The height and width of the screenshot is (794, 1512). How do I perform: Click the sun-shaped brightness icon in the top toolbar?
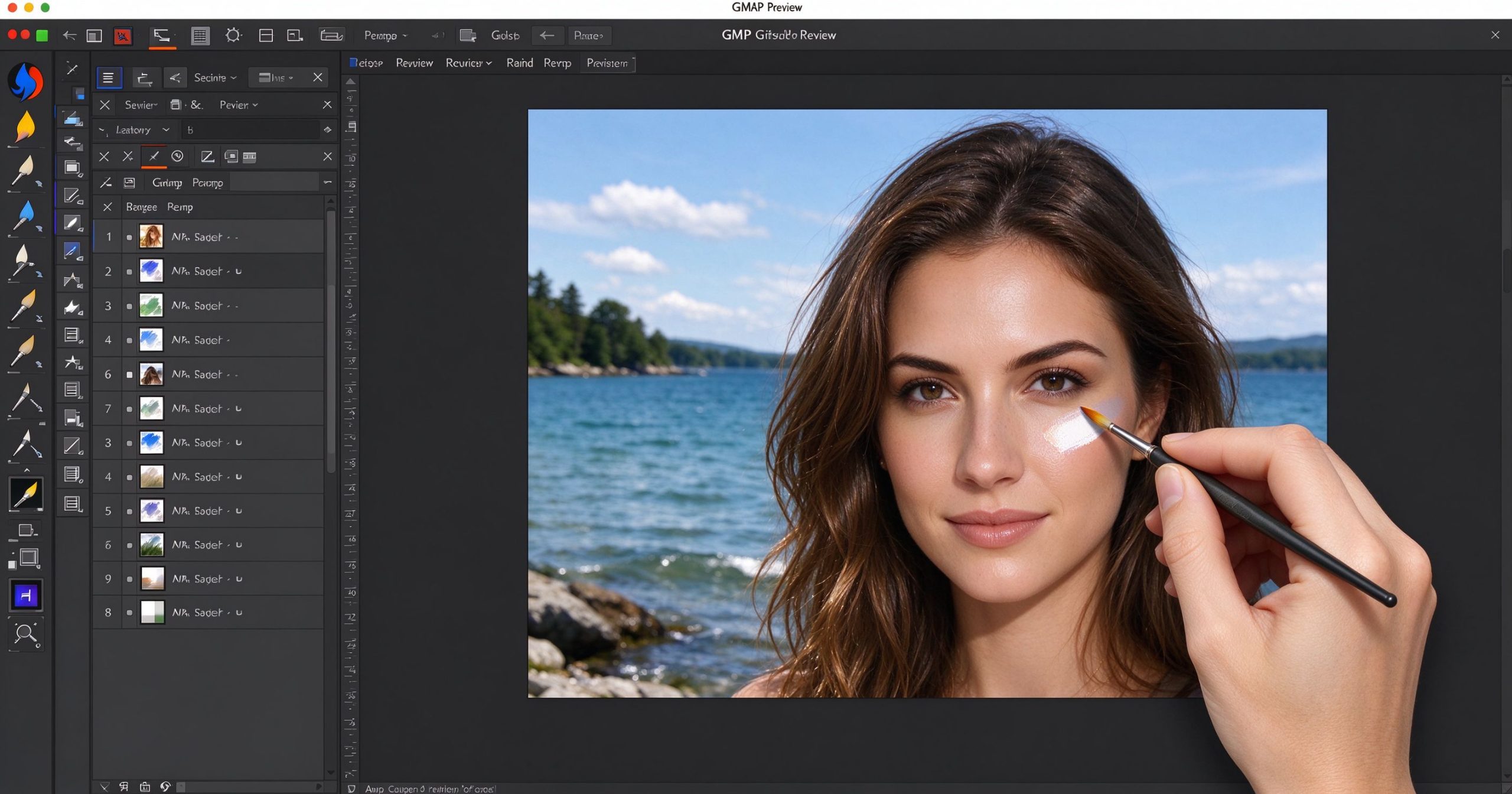[233, 35]
